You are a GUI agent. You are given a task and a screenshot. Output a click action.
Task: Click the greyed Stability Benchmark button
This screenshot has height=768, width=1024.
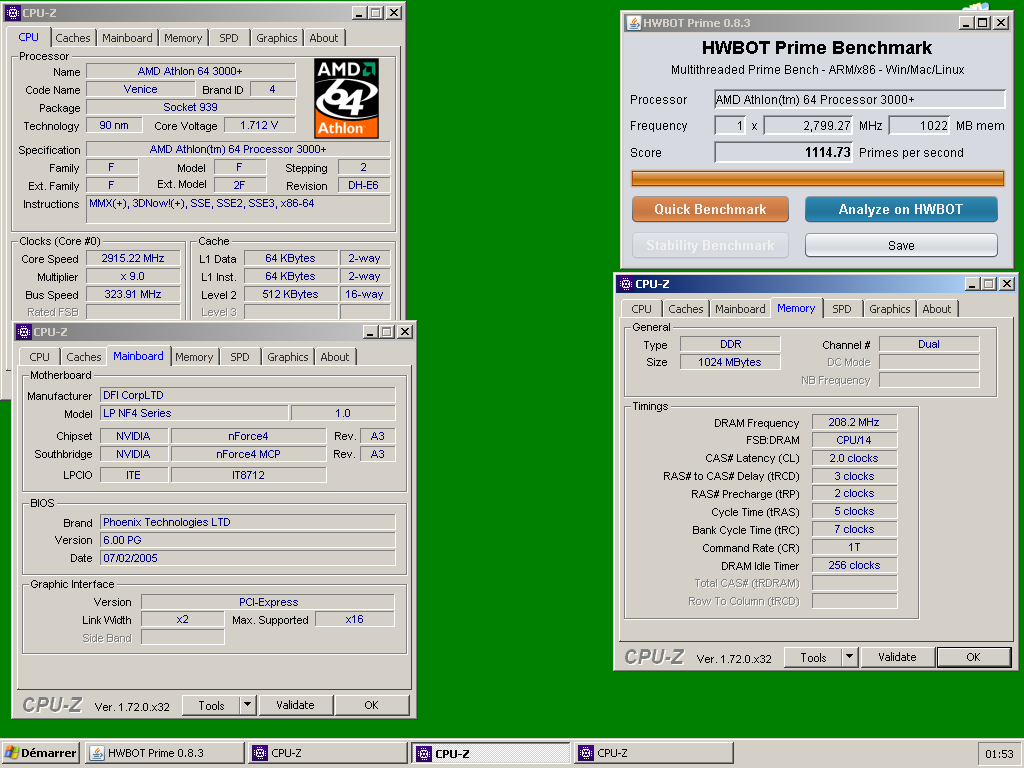coord(710,246)
